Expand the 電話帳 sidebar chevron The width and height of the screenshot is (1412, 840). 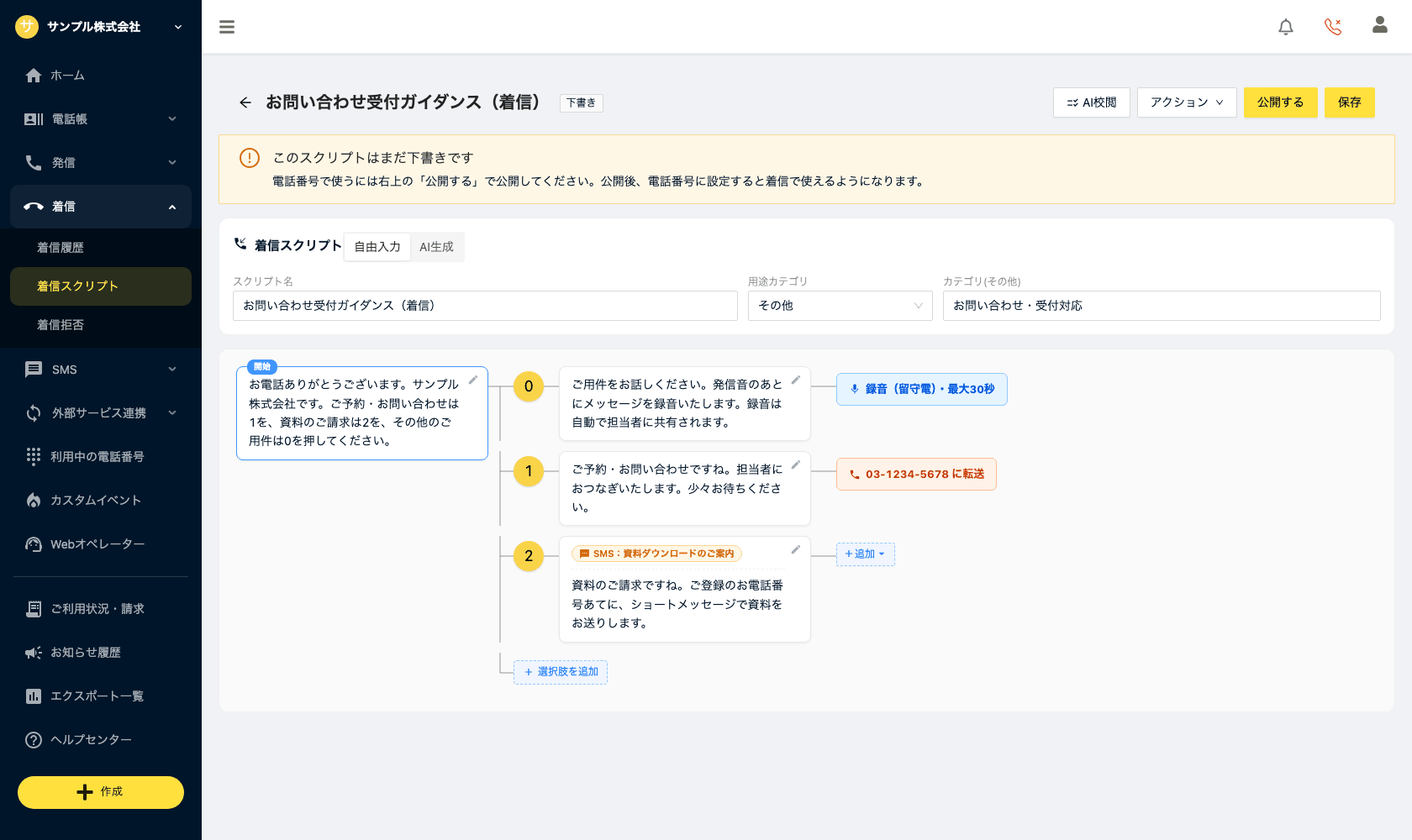172,119
